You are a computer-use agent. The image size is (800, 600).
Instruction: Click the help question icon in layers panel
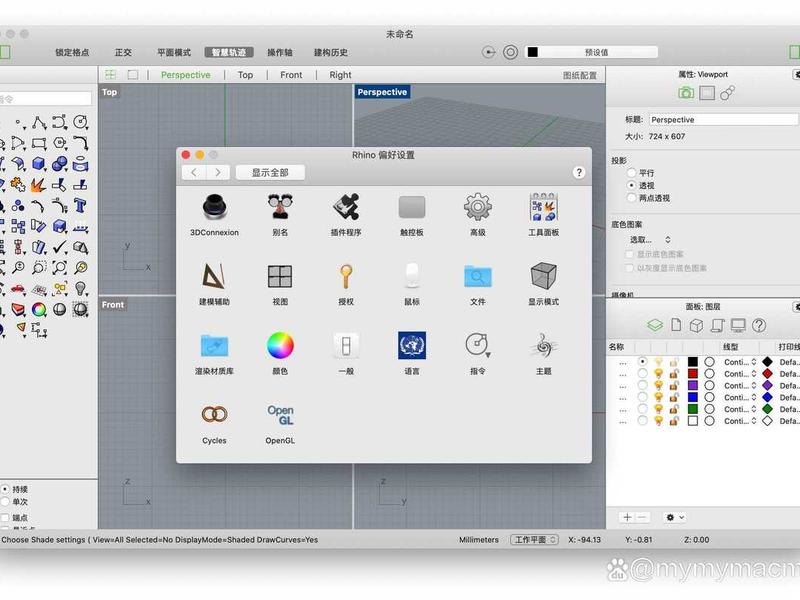pos(759,326)
